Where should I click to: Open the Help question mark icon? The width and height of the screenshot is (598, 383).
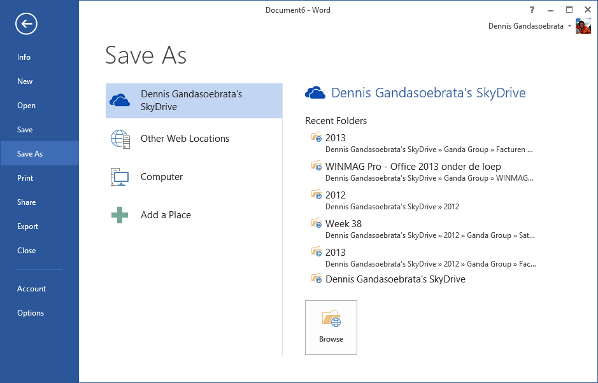532,10
